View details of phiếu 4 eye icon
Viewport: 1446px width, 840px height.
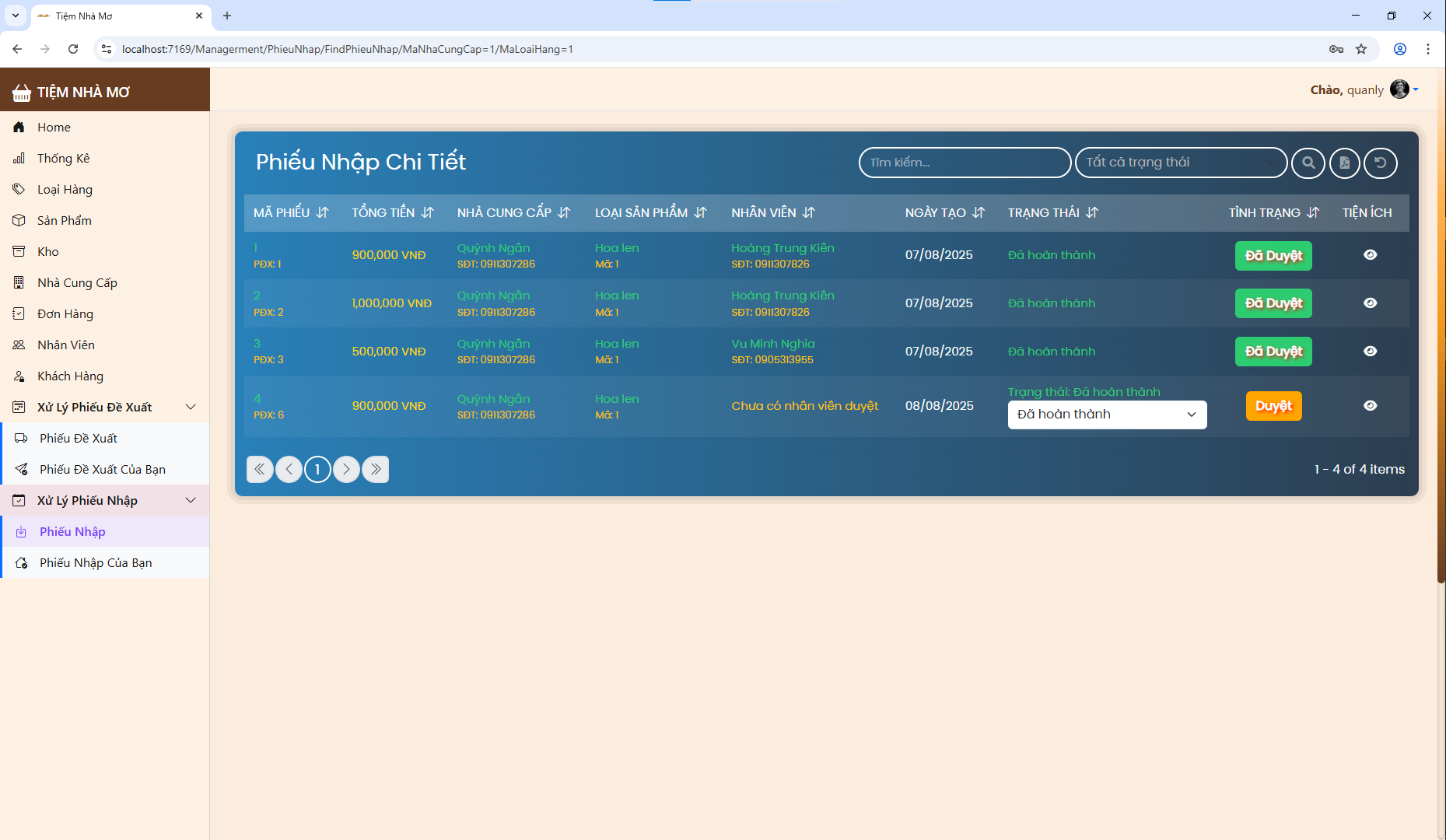click(x=1371, y=406)
